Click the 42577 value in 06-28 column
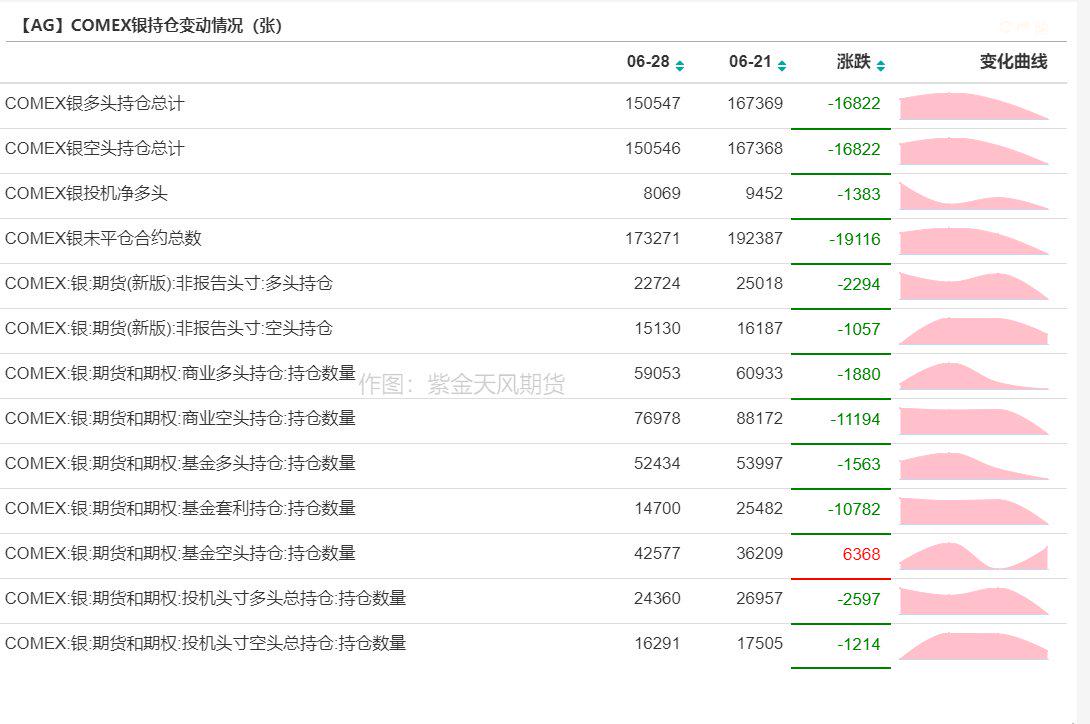The height and width of the screenshot is (724, 1090). click(657, 554)
